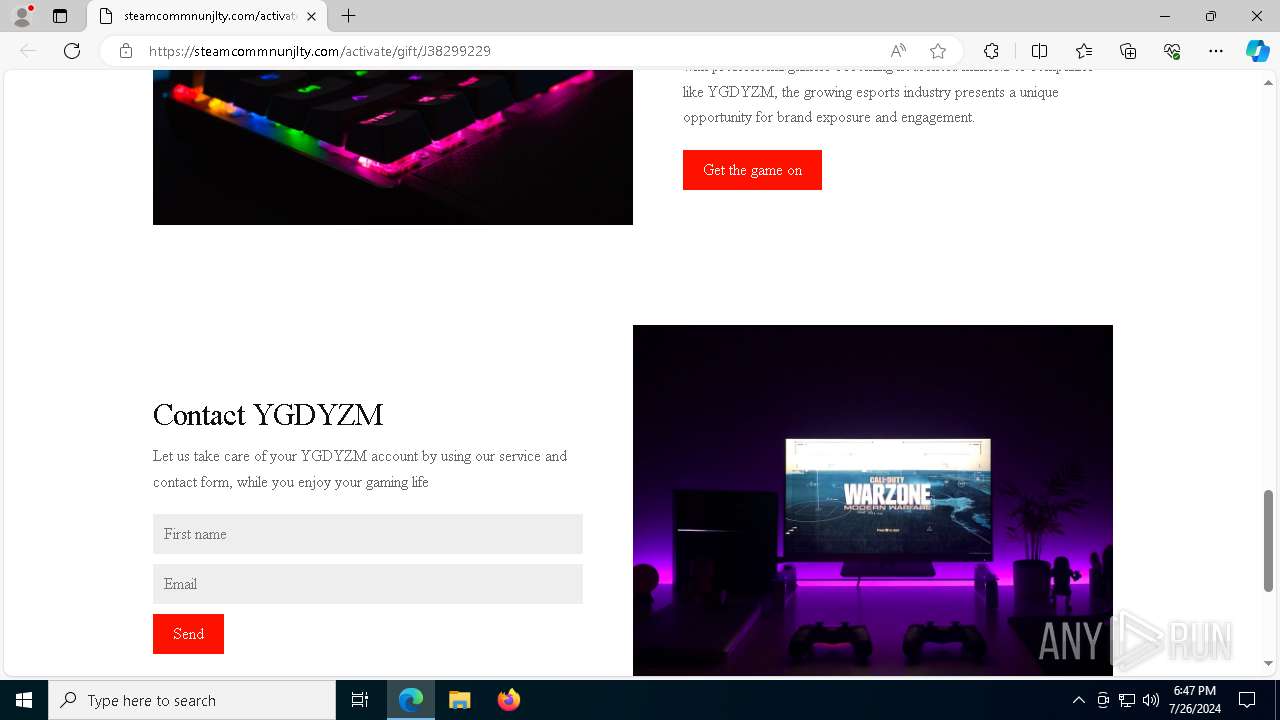The width and height of the screenshot is (1280, 720).
Task: Open Browser essentials heart icon
Action: pyautogui.click(x=1172, y=51)
